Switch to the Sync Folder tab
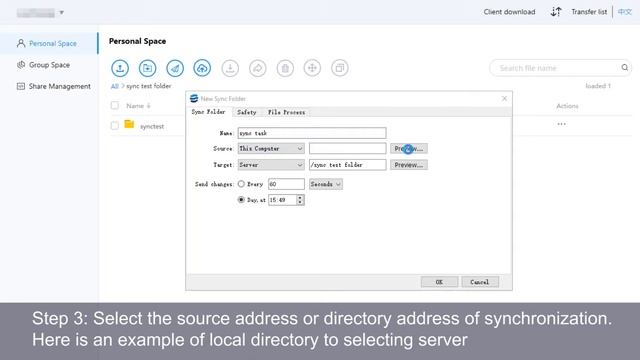The height and width of the screenshot is (360, 640). (209, 112)
